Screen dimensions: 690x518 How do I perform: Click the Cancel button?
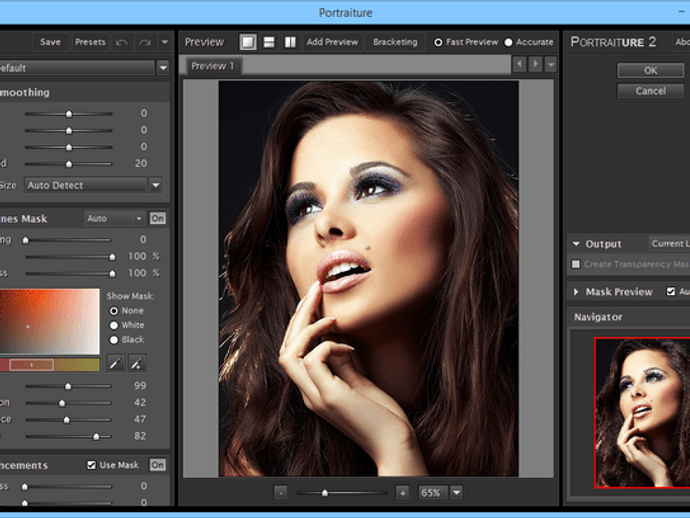coord(650,91)
